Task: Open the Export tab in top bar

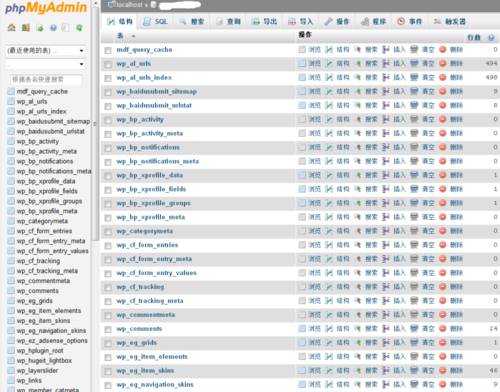Action: (265, 22)
